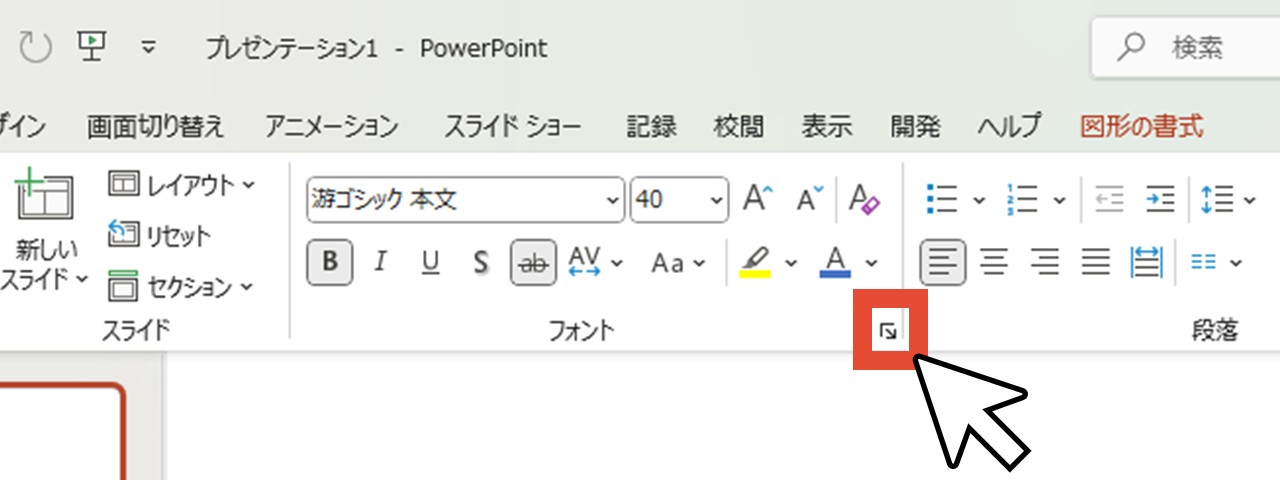Toggle Strikethrough ab button

(x=534, y=262)
